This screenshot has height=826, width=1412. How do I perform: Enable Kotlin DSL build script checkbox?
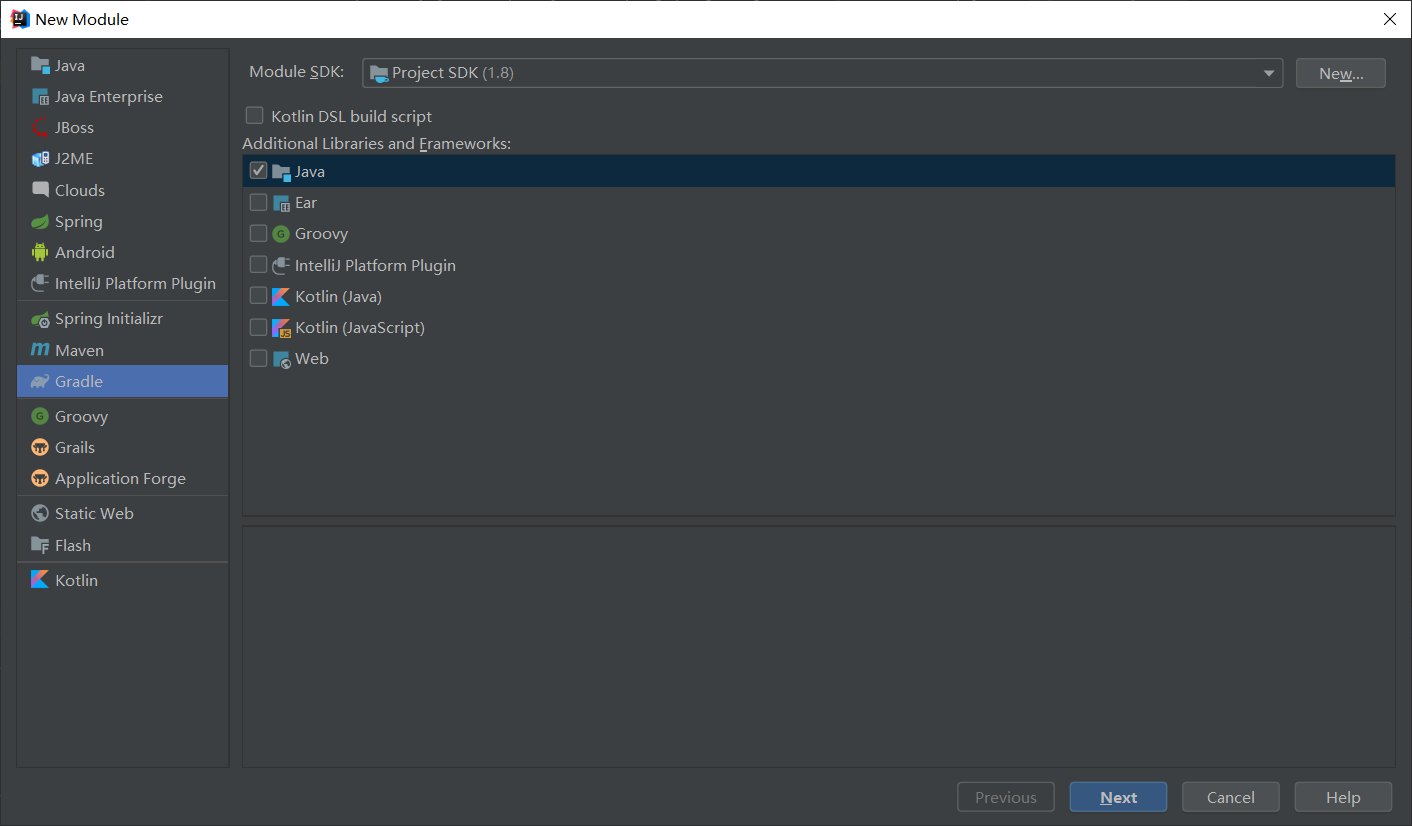[255, 116]
